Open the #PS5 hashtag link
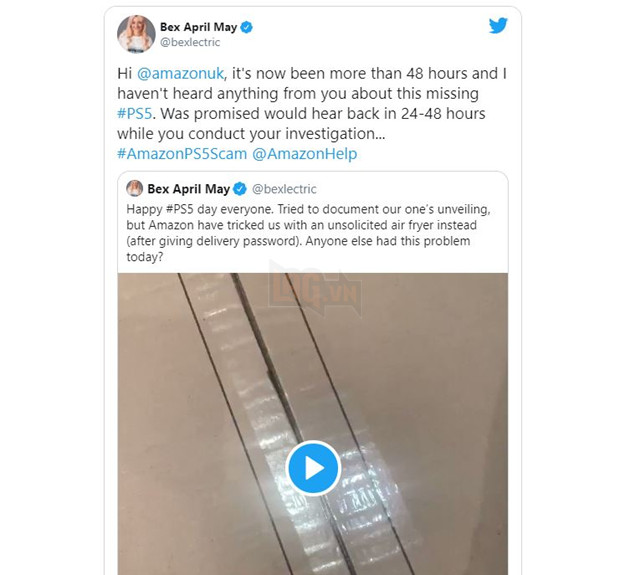 click(x=135, y=114)
